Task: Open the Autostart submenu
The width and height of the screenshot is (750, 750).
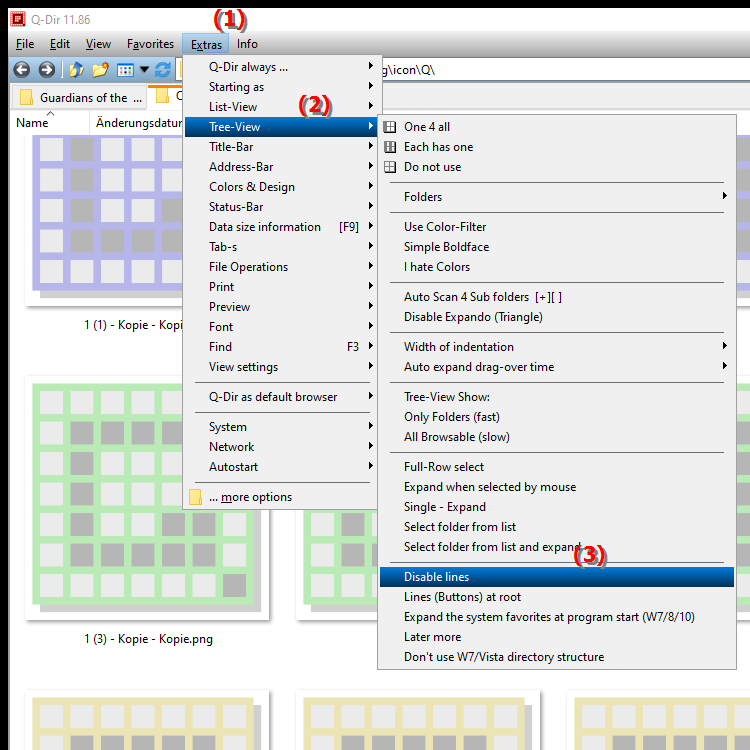Action: pos(280,467)
